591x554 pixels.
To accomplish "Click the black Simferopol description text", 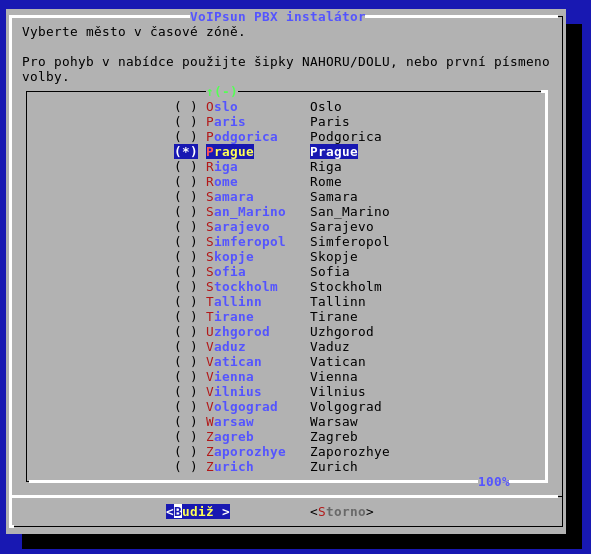I will [x=350, y=242].
